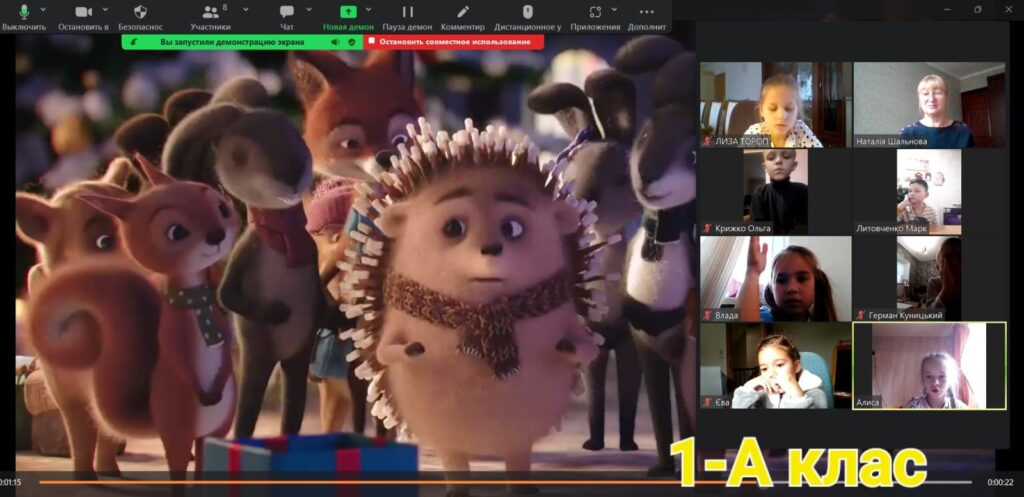
Task: Start a Новая демонстрация share icon
Action: point(349,12)
